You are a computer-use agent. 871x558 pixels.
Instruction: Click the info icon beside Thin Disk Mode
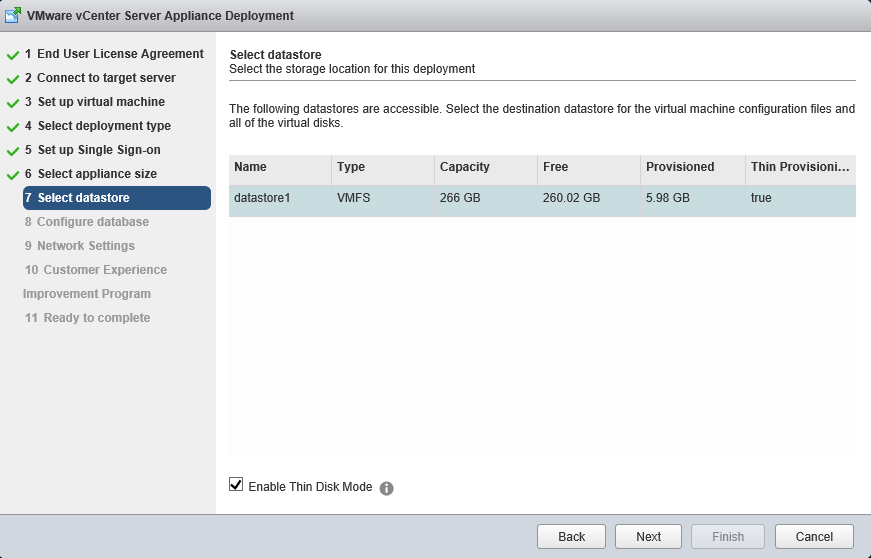click(387, 488)
